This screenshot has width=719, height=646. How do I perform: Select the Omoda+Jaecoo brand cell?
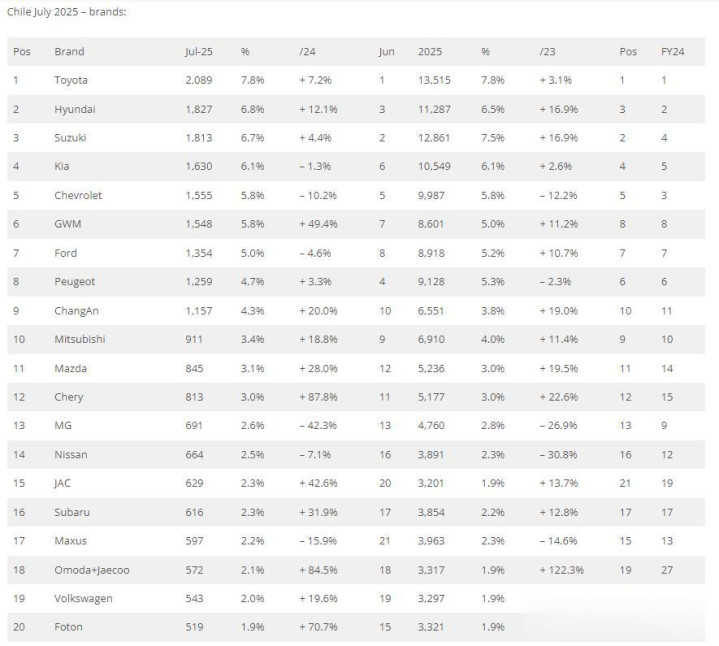point(92,570)
